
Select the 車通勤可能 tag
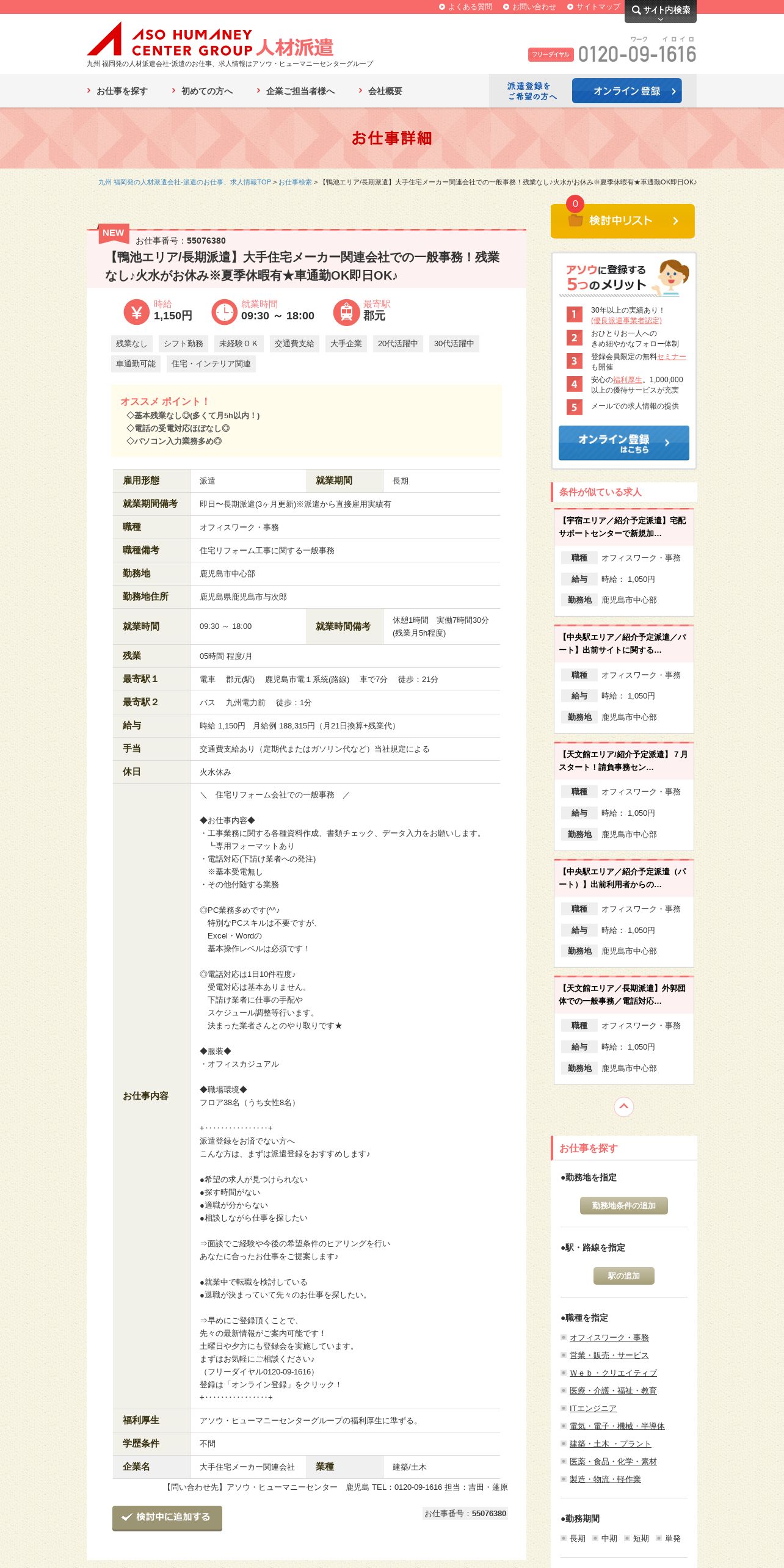click(136, 363)
